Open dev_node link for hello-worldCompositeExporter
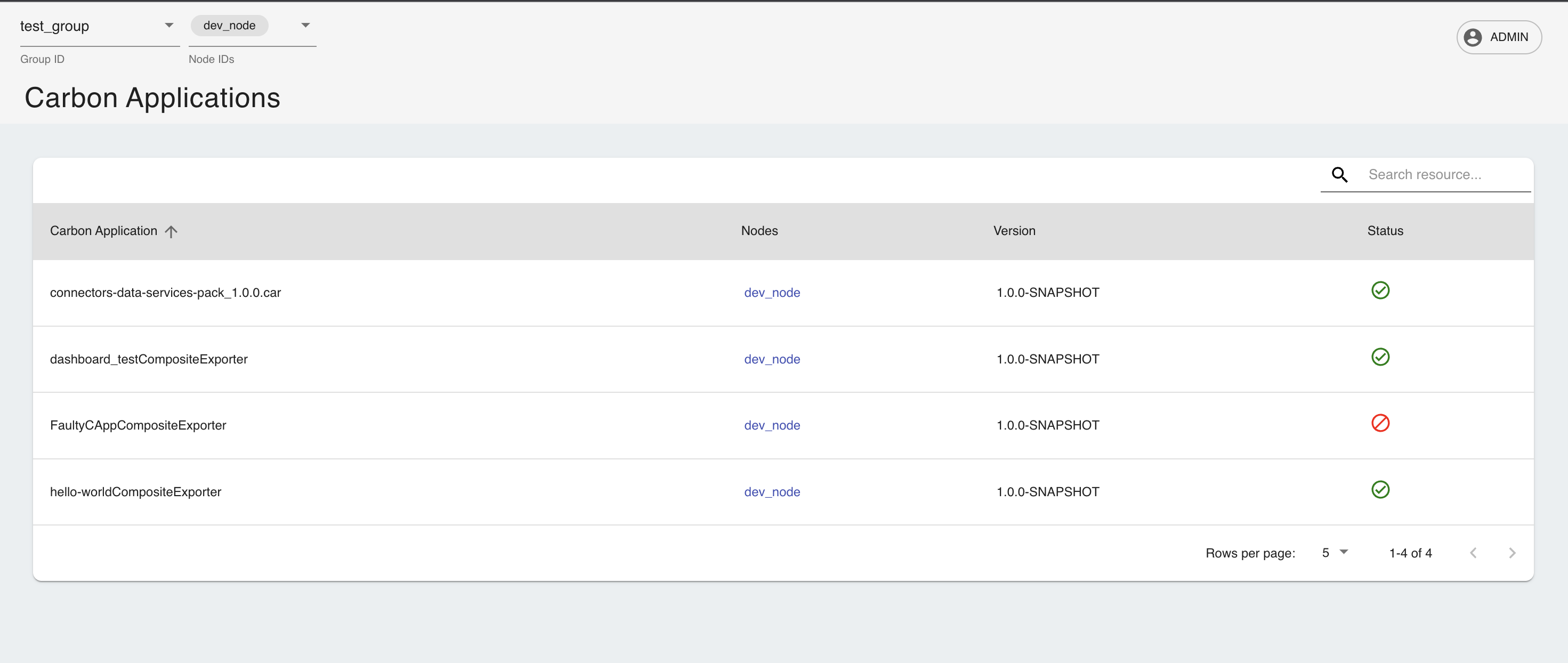The image size is (1568, 663). (x=772, y=491)
